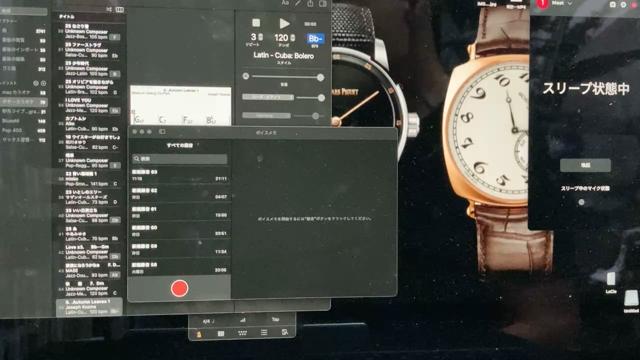Click the Voice Memos search field

(x=179, y=158)
